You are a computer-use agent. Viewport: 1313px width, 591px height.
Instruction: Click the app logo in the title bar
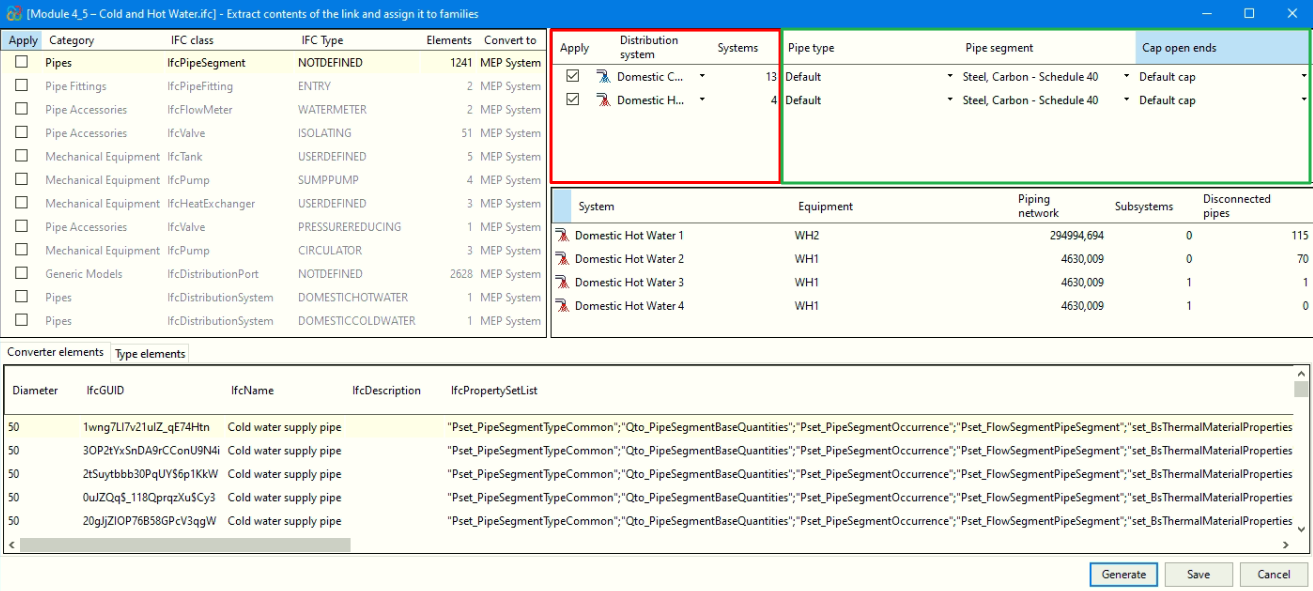[12, 14]
